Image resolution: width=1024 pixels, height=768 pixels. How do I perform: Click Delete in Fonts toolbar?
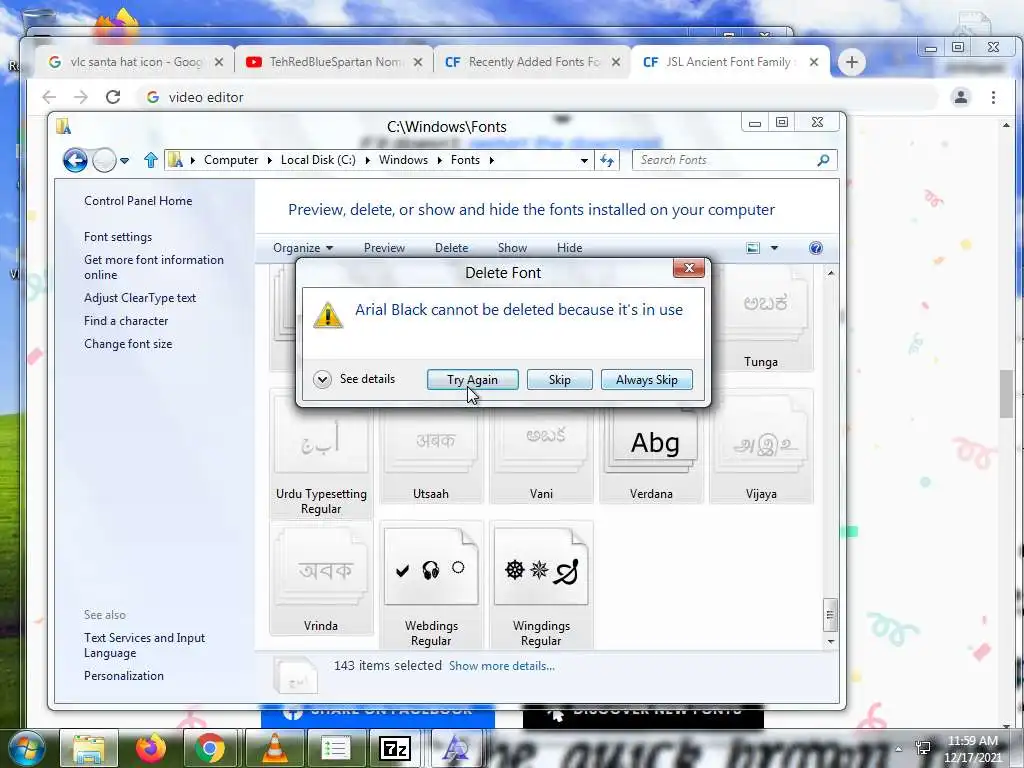coord(451,248)
